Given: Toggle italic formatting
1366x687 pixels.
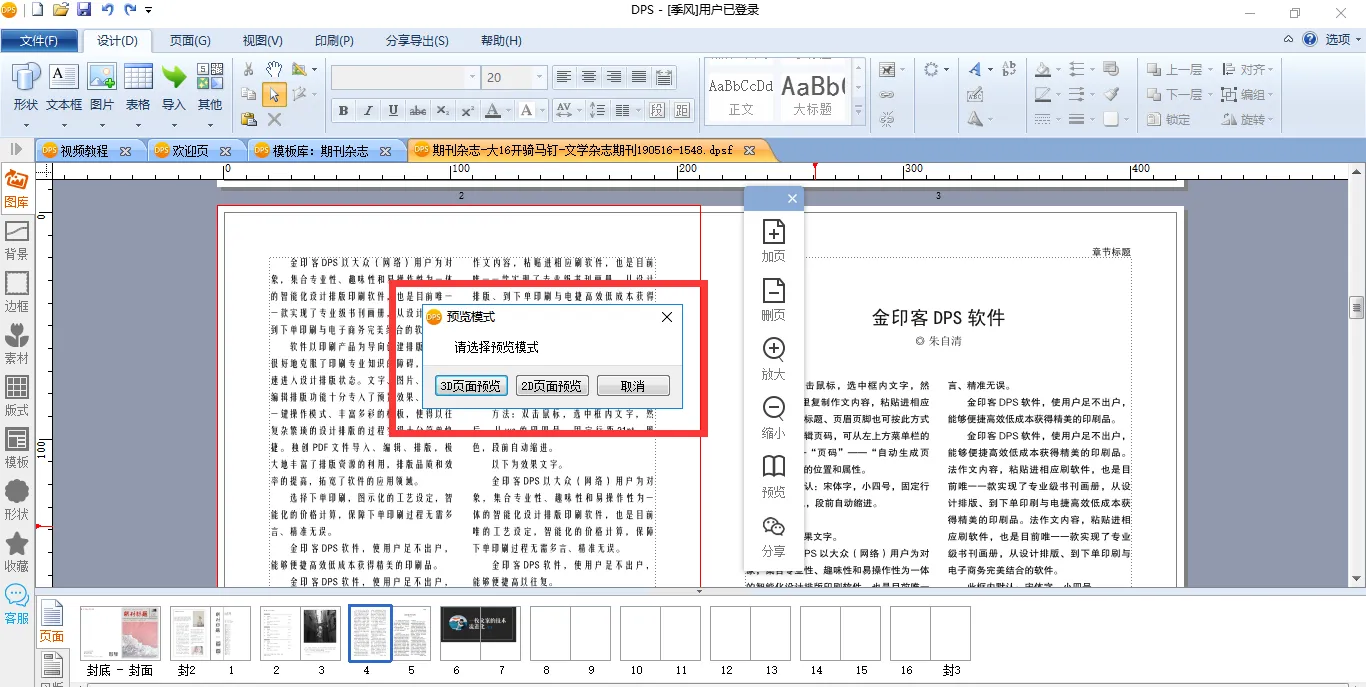Looking at the screenshot, I should 368,110.
